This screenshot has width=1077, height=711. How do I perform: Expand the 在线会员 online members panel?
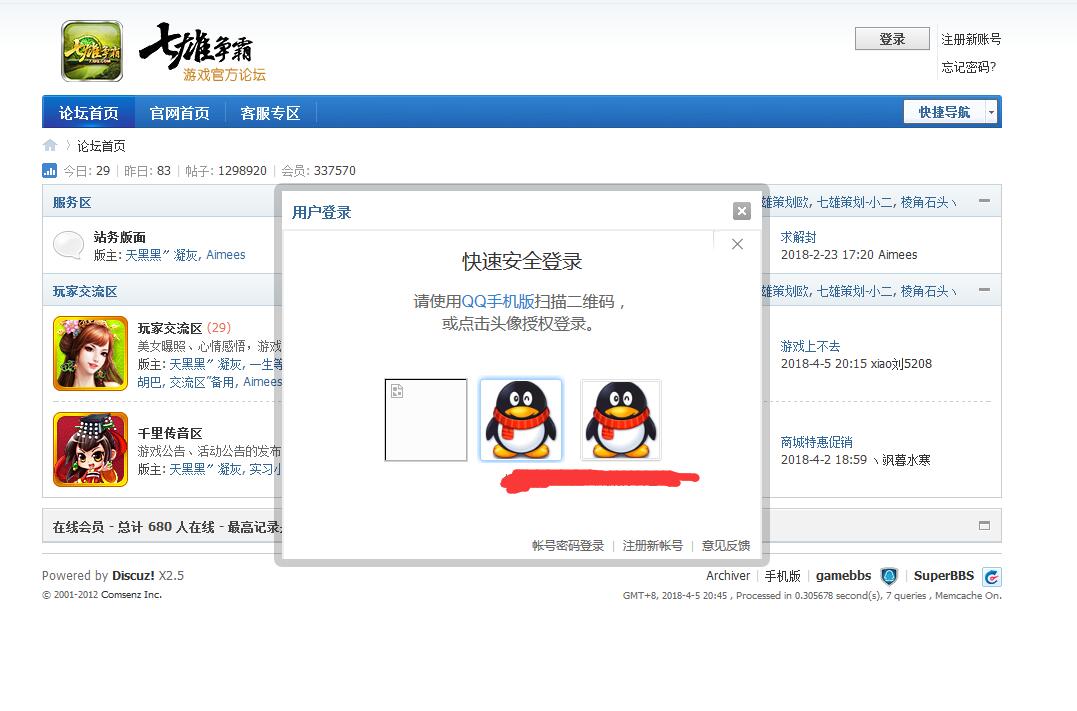[x=984, y=526]
